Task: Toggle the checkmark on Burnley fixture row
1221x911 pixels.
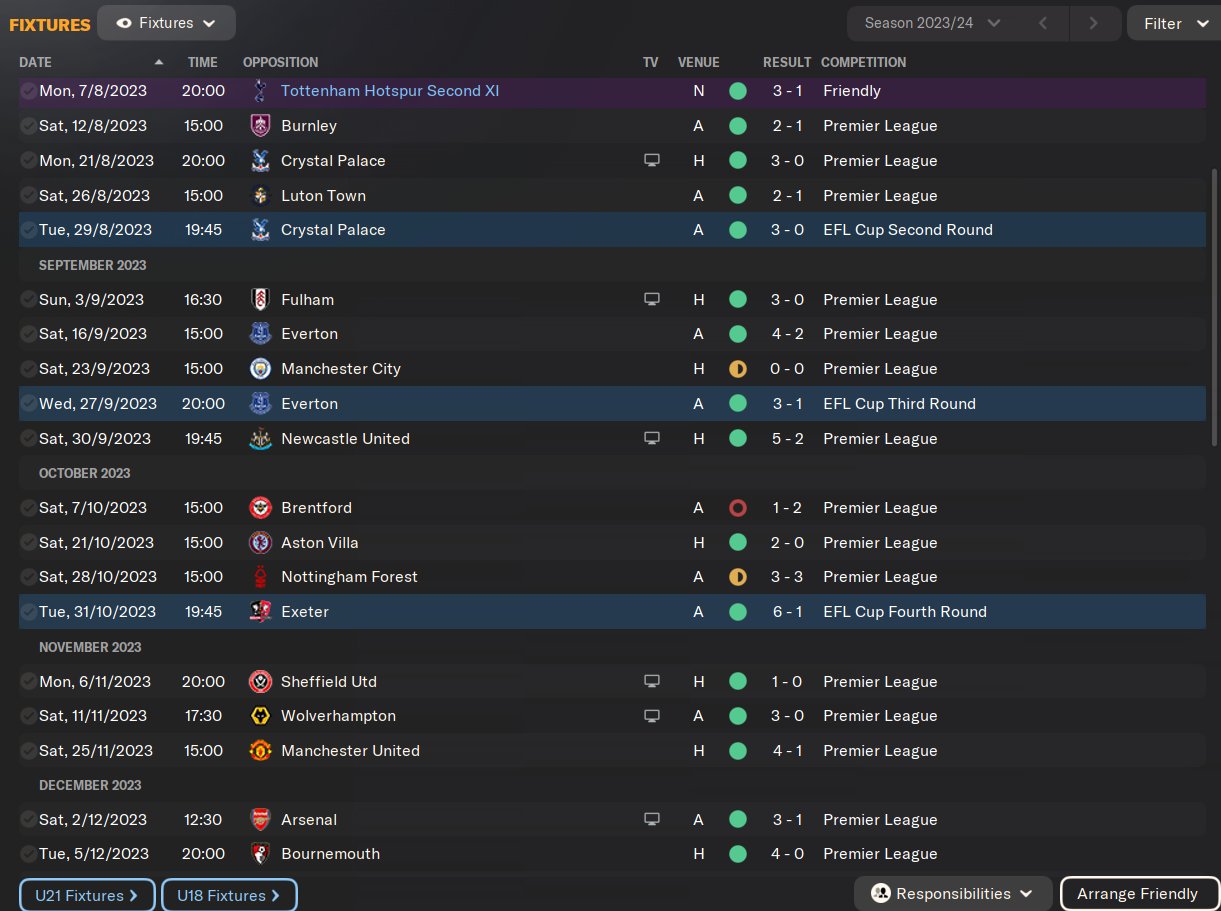Action: coord(28,126)
